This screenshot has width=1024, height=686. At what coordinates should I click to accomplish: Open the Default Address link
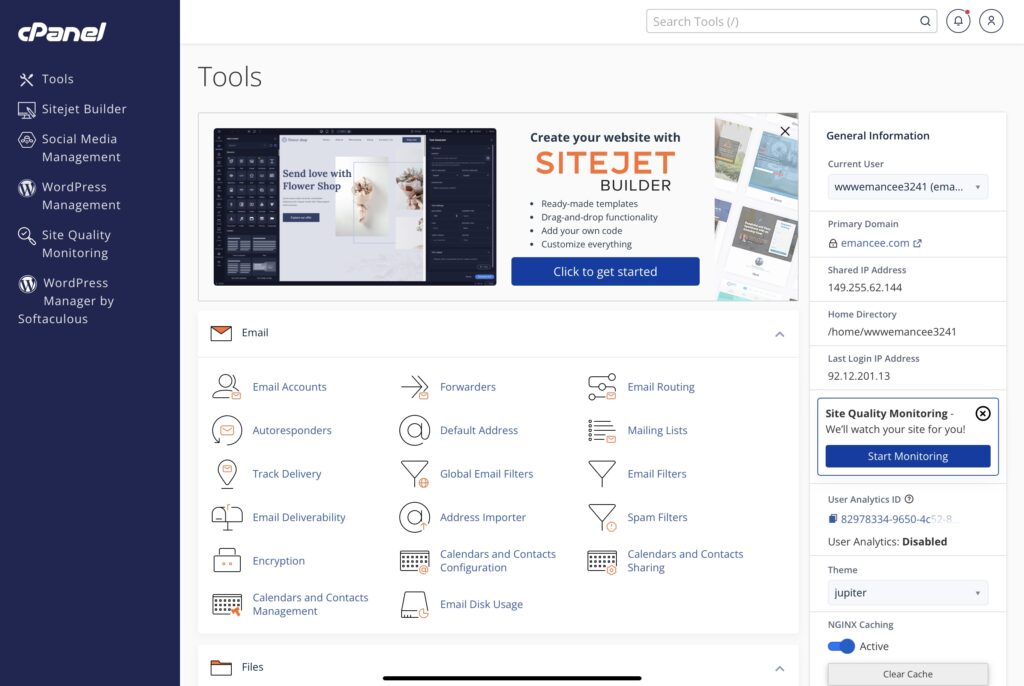(x=479, y=431)
